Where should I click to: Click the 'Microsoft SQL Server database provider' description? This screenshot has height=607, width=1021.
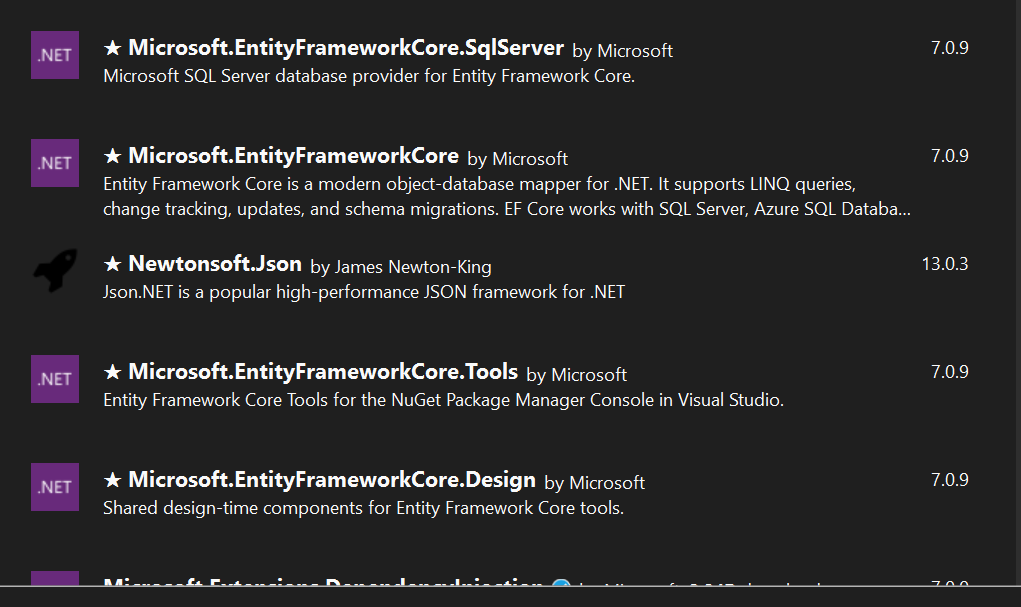pyautogui.click(x=369, y=76)
